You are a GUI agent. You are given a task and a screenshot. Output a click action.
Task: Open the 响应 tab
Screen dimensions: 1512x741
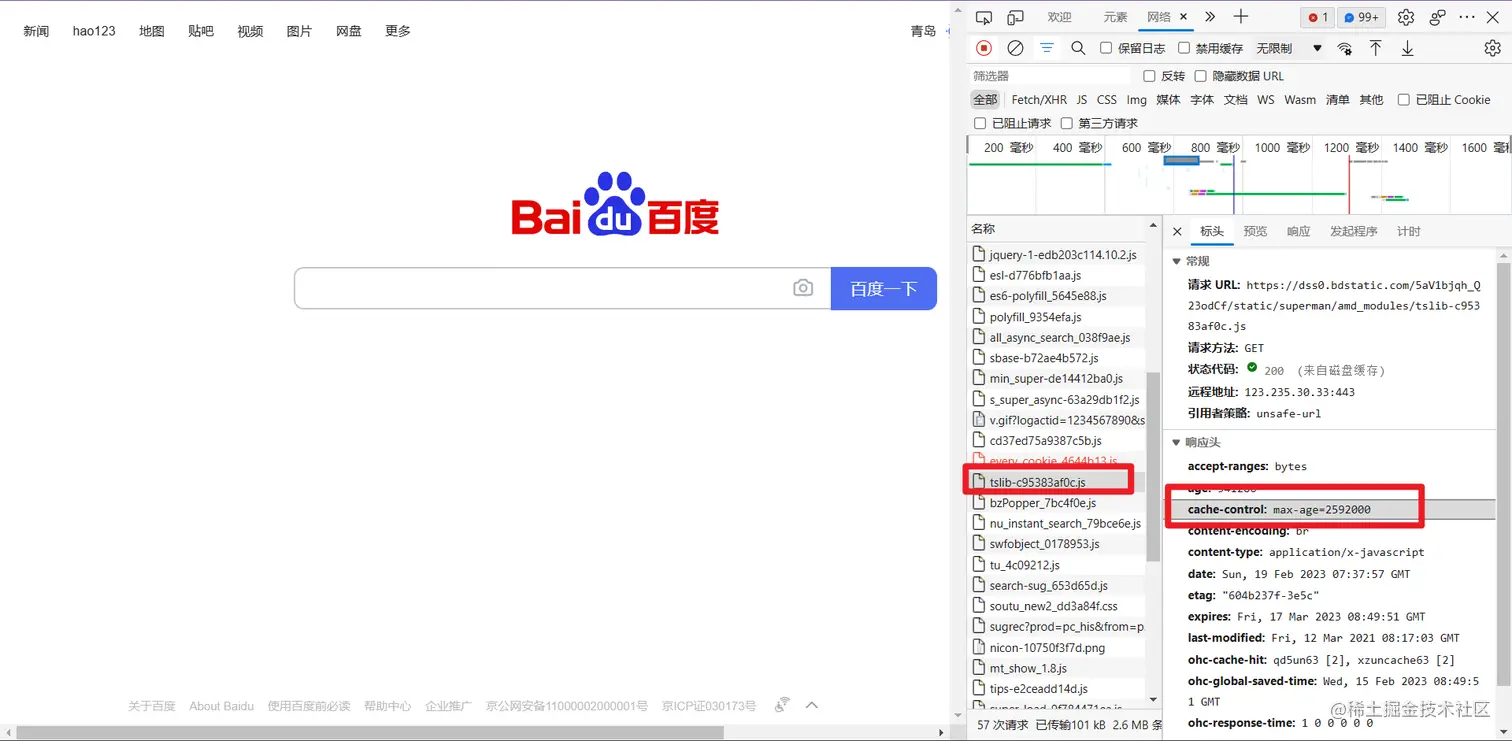1298,232
